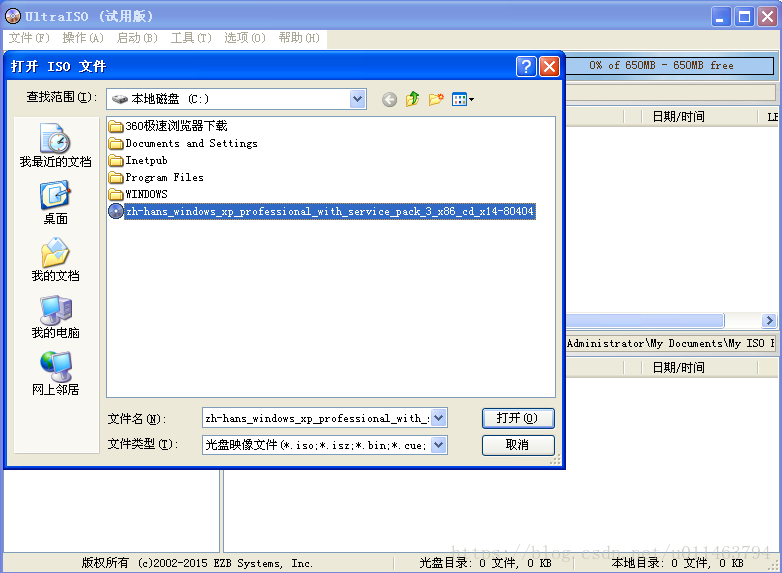Expand the 文件名 filename dropdown arrow
The image size is (782, 573).
coord(438,418)
